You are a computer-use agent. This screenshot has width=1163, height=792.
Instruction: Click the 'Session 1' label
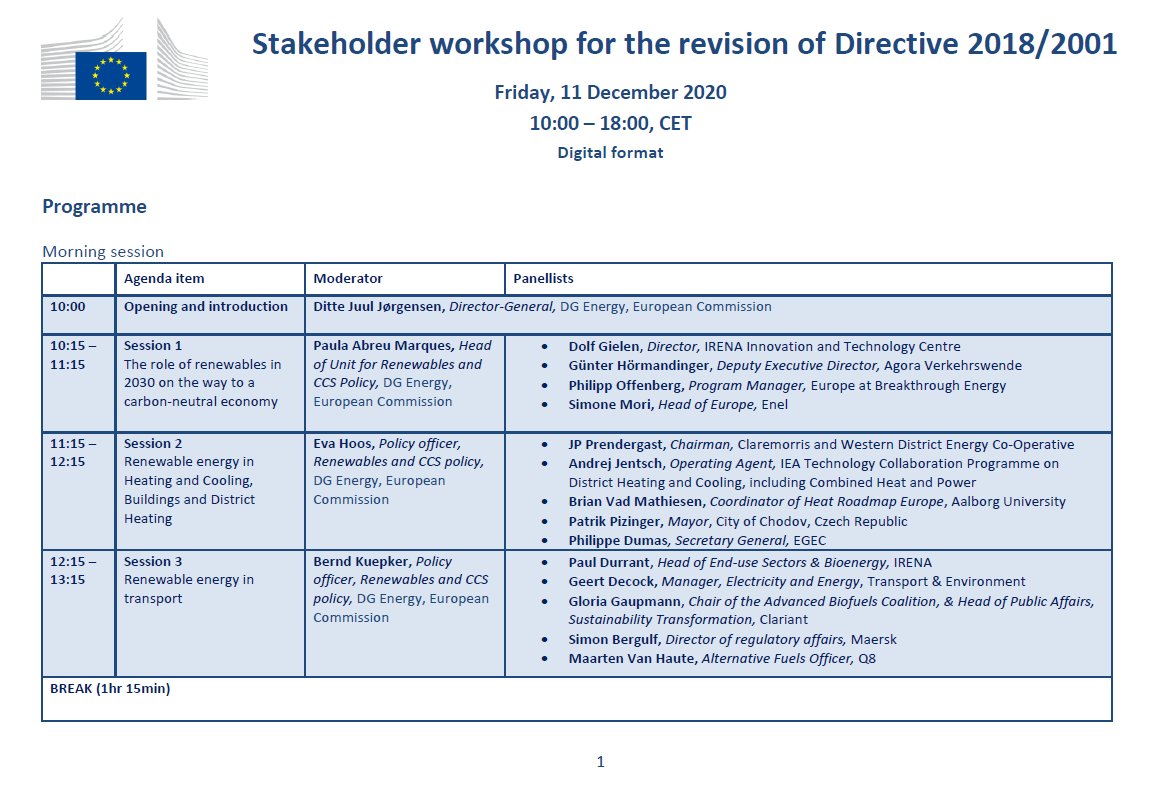click(x=153, y=346)
